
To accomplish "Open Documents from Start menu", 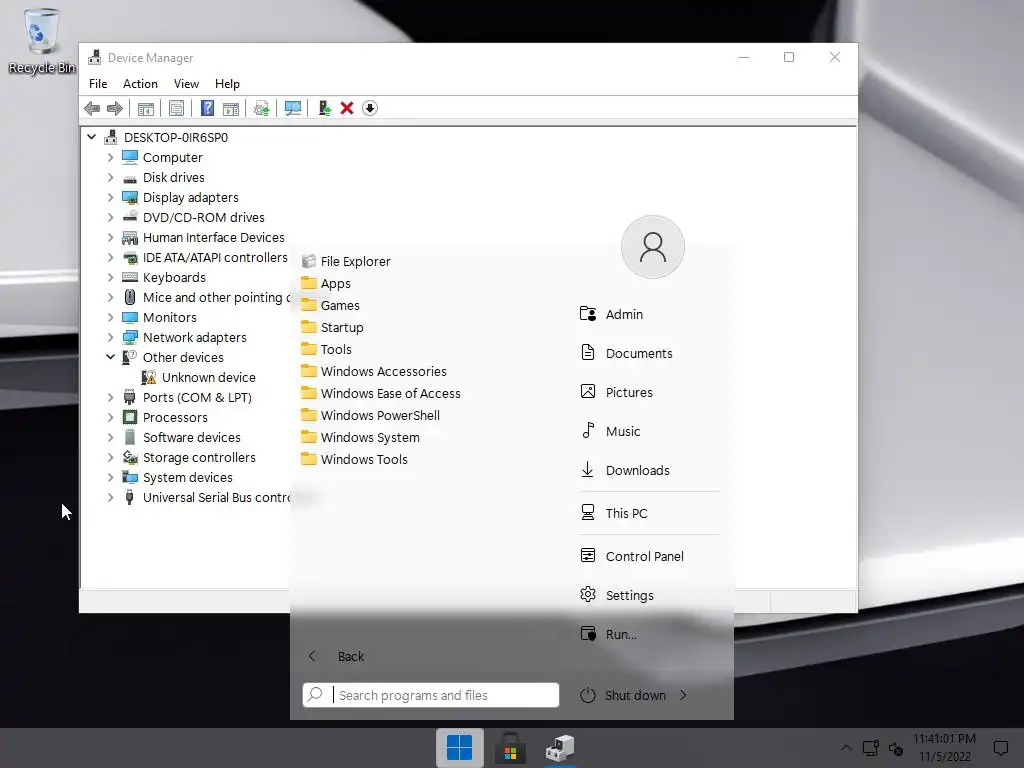I will pos(626,353).
